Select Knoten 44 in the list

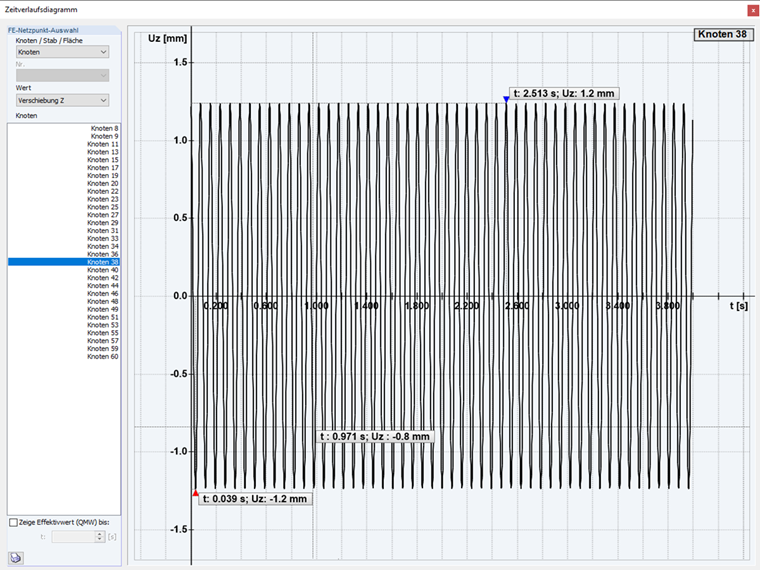click(63, 285)
